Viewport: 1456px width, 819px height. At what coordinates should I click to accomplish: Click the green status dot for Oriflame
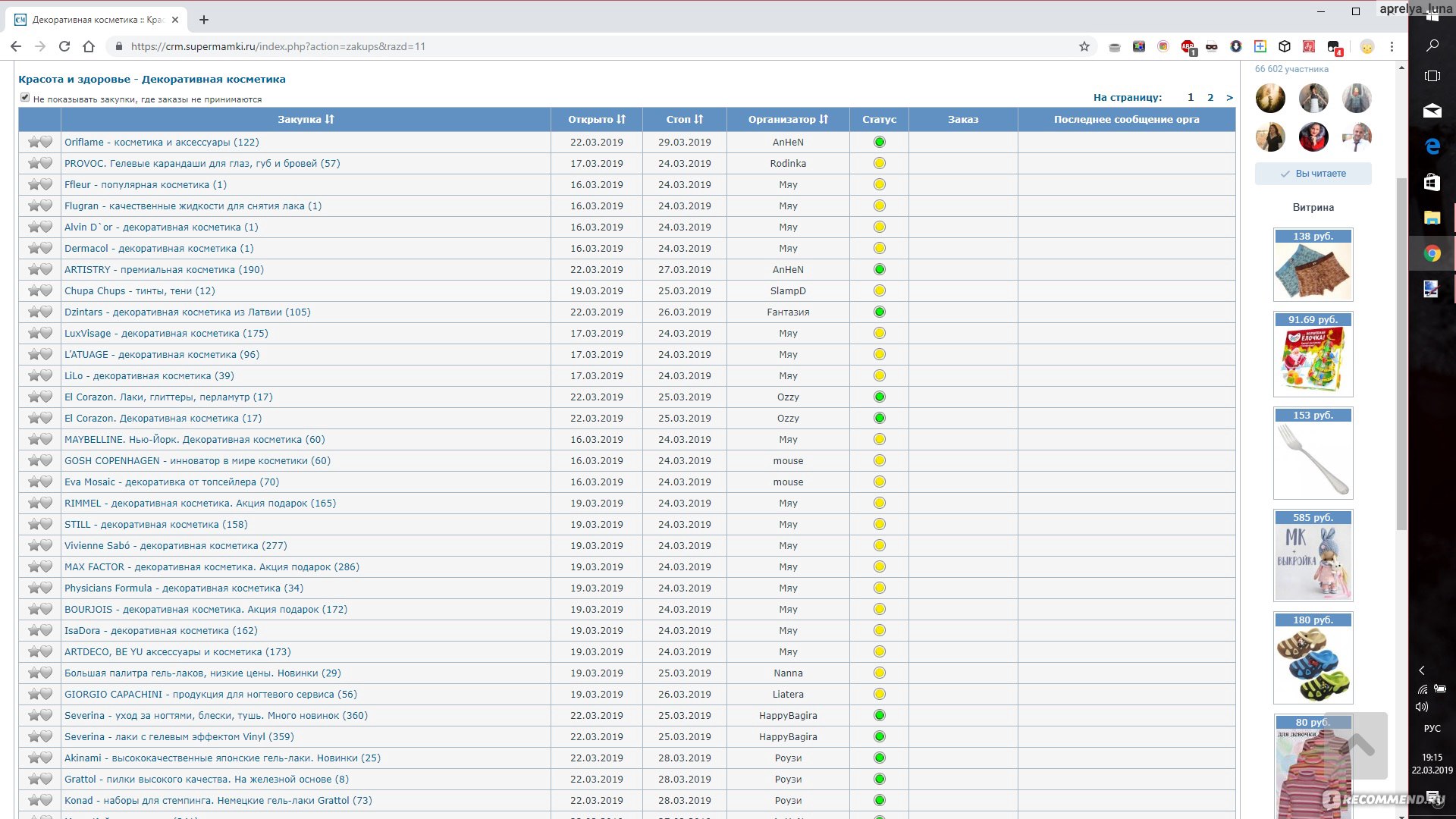[880, 142]
